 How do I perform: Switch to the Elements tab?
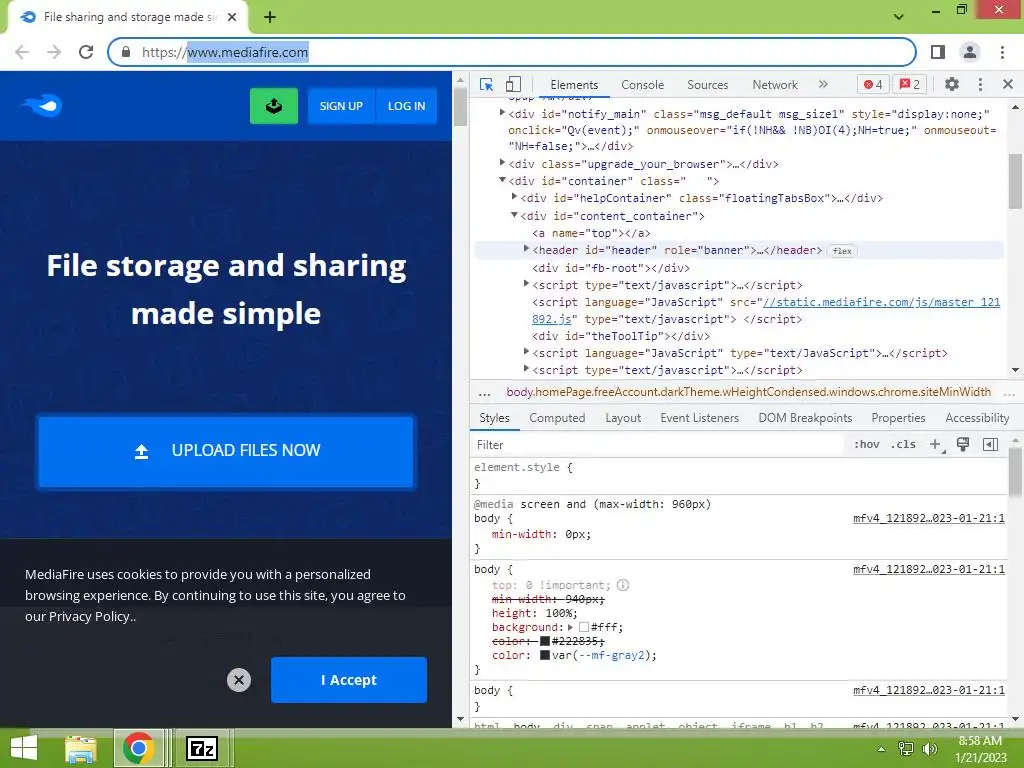tap(574, 85)
